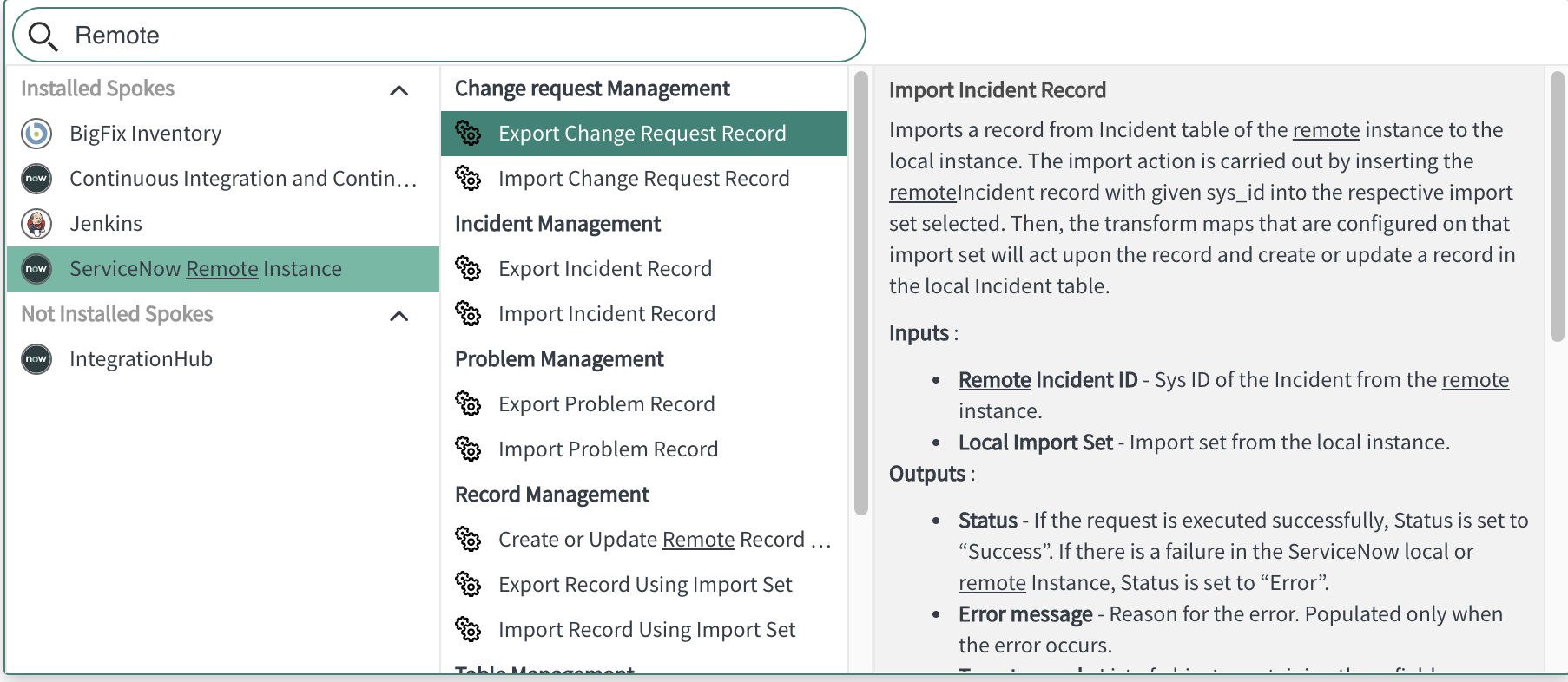The image size is (1568, 682).
Task: Pick Export Problem Record from the list
Action: [606, 404]
